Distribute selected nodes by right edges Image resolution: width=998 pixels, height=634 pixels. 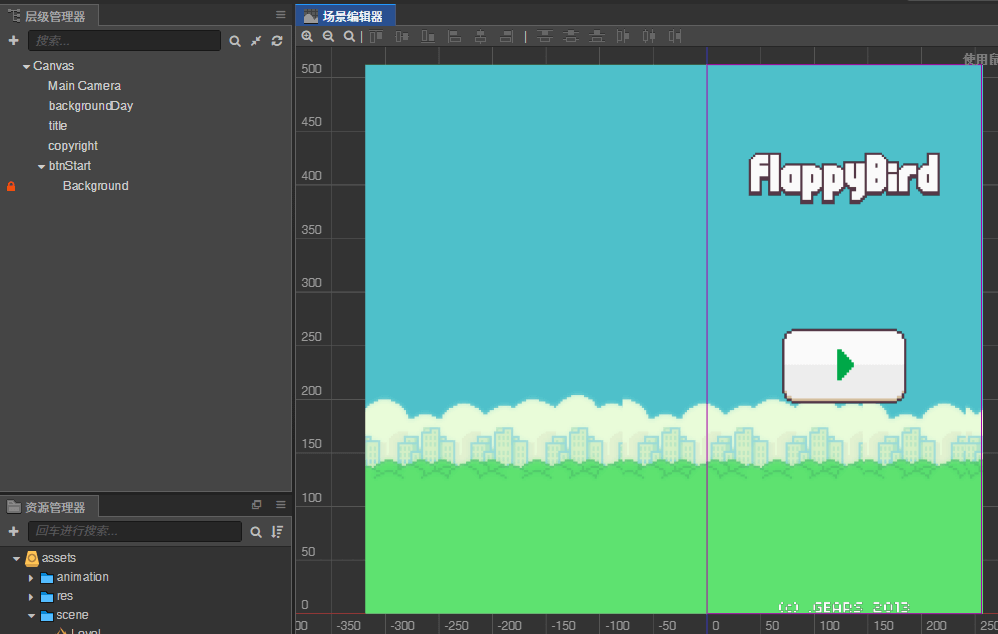(x=675, y=36)
